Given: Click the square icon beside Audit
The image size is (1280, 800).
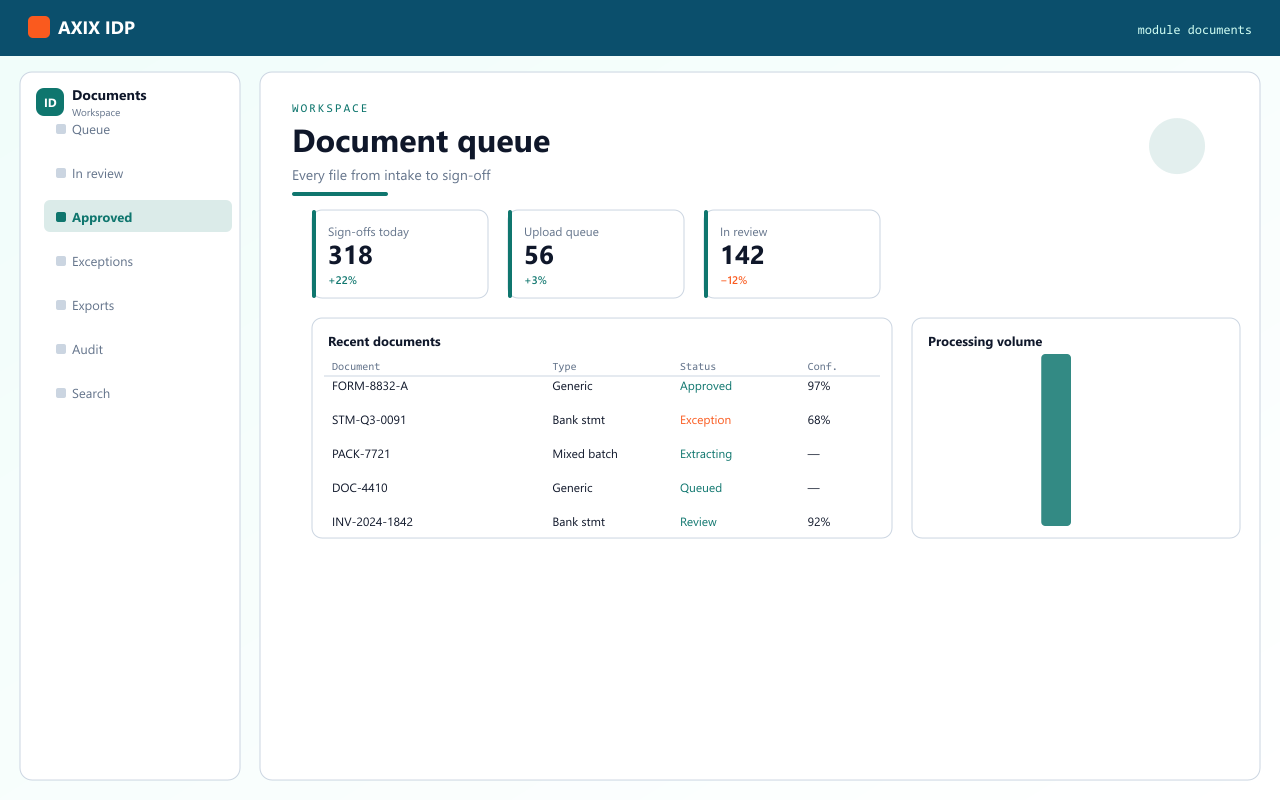Looking at the screenshot, I should tap(61, 350).
